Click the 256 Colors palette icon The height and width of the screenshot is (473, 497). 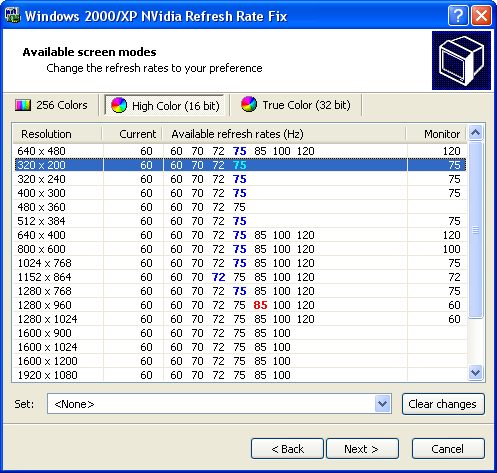pos(23,105)
